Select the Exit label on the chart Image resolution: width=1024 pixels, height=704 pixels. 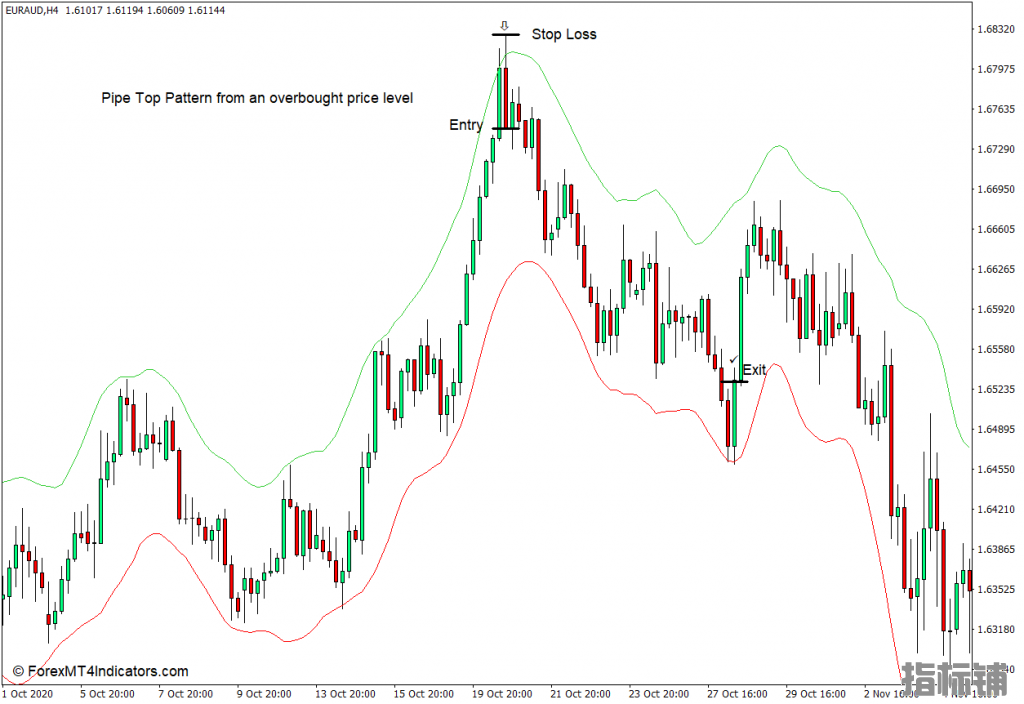pyautogui.click(x=754, y=370)
